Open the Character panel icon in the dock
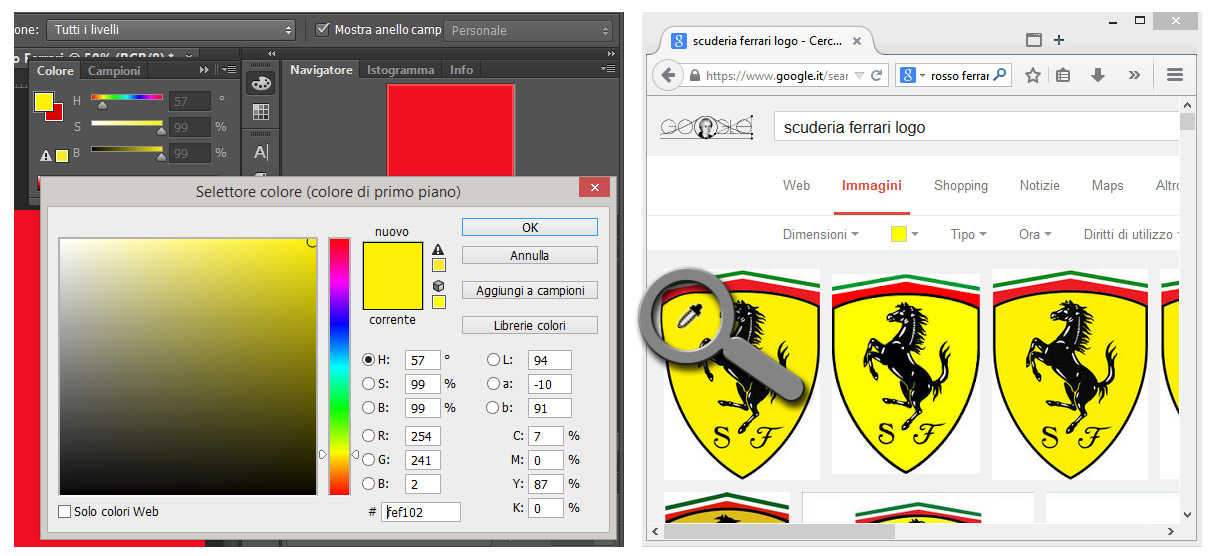The width and height of the screenshot is (1214, 556). click(260, 152)
